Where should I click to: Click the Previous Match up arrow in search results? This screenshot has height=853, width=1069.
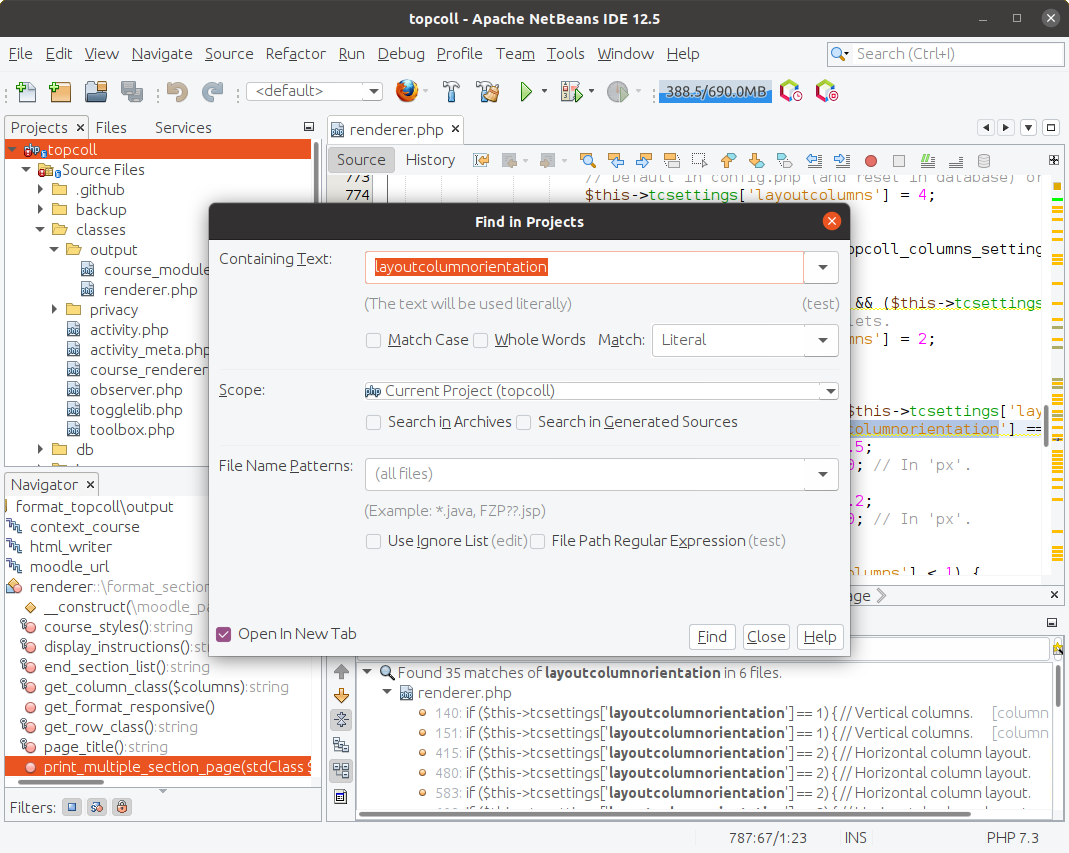(x=342, y=672)
